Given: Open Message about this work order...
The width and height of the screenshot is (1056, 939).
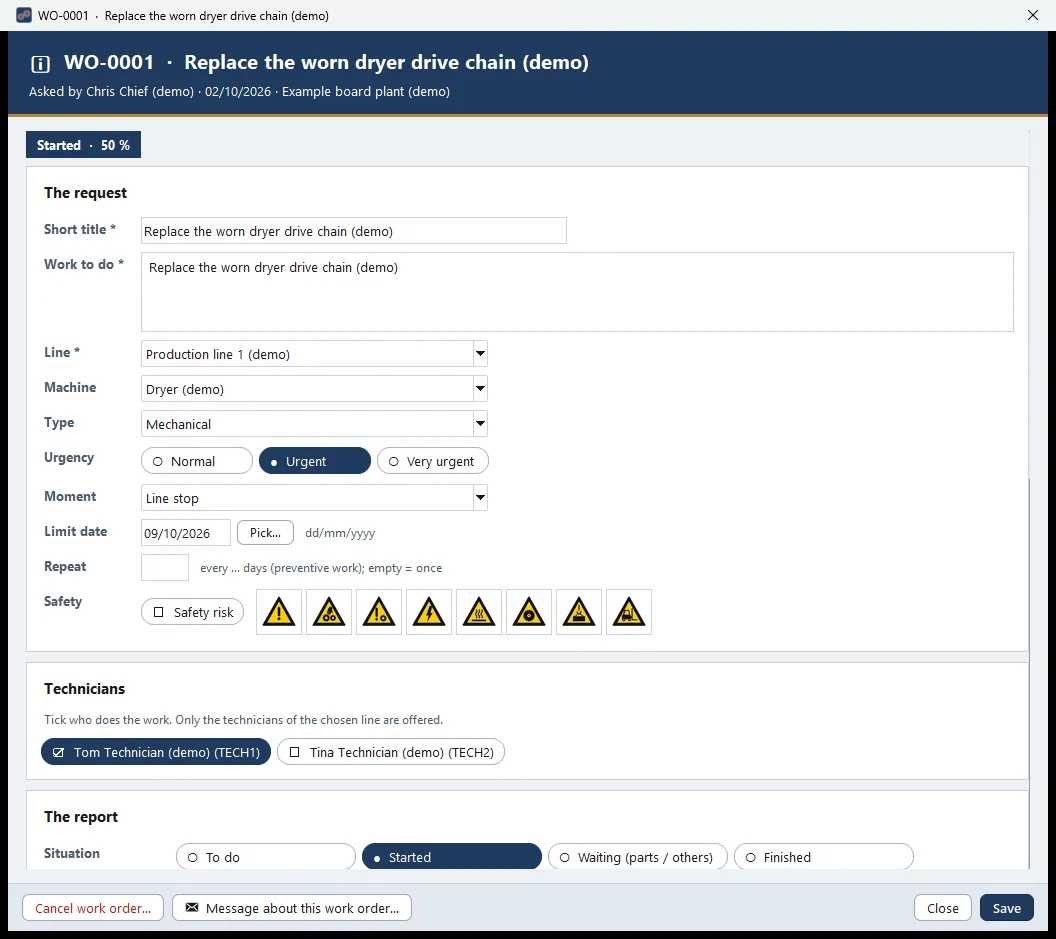Looking at the screenshot, I should (x=292, y=907).
